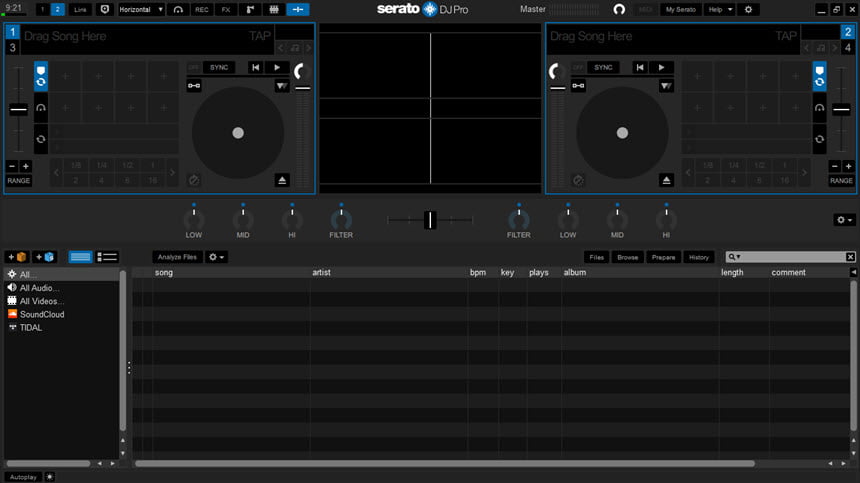Expand next loop sizes arrow on deck 1
The width and height of the screenshot is (860, 483).
(172, 172)
